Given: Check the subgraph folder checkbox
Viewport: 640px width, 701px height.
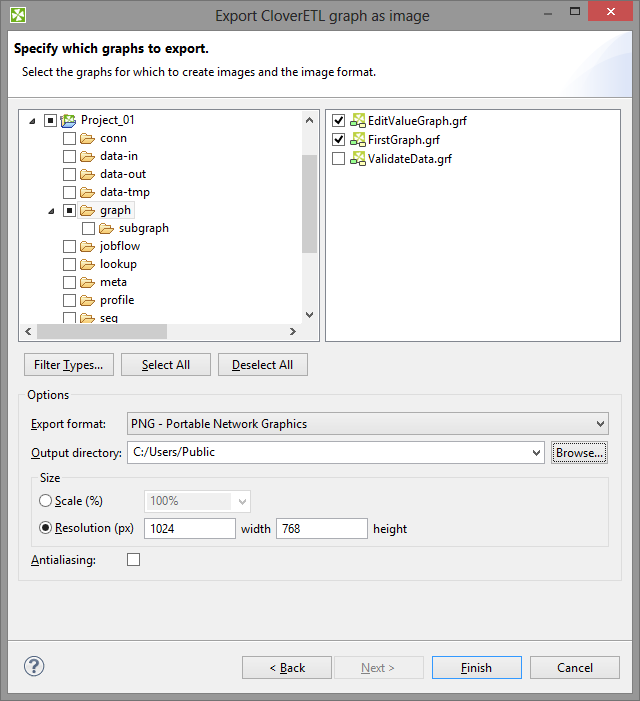Looking at the screenshot, I should pyautogui.click(x=88, y=228).
